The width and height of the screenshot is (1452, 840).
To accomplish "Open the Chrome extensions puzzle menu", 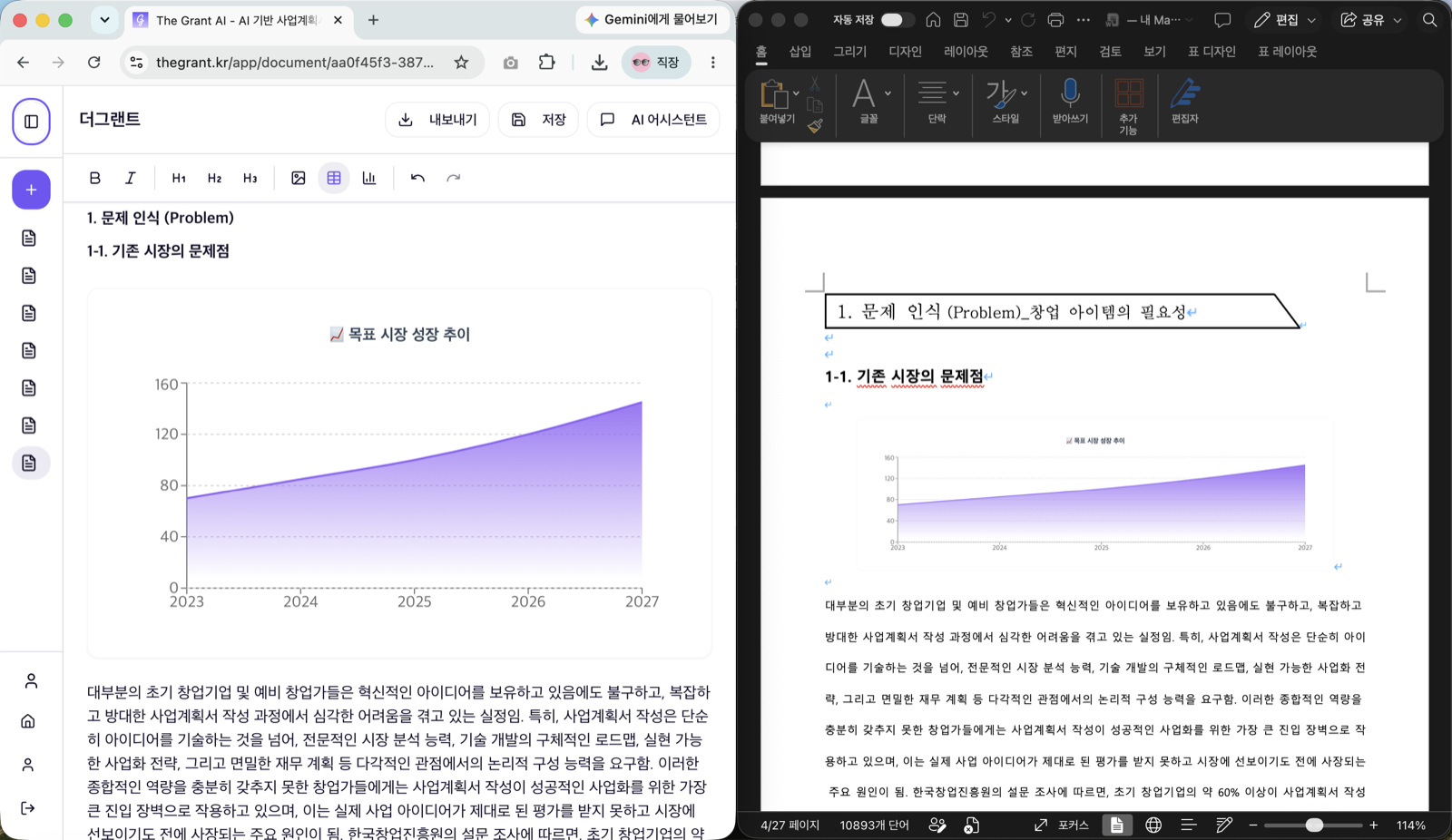I will [x=546, y=62].
